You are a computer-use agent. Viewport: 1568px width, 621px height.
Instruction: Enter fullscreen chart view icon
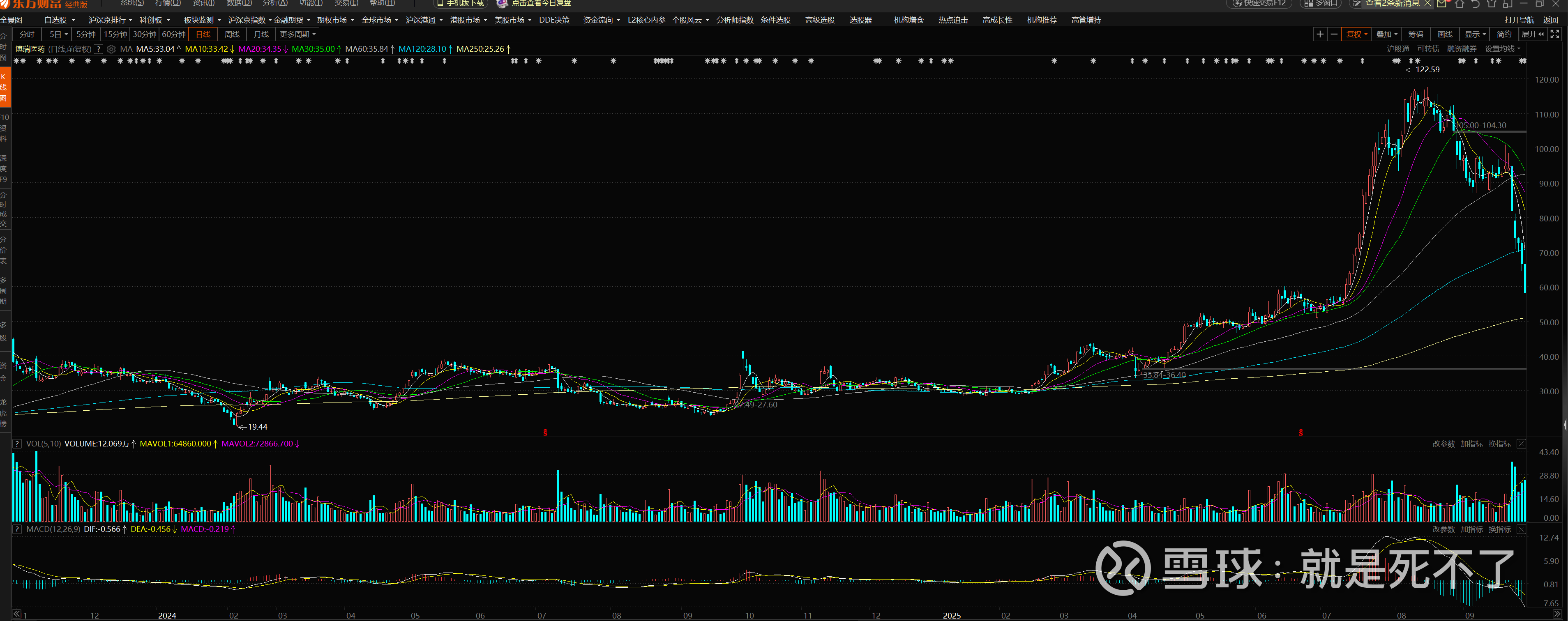tap(1554, 34)
